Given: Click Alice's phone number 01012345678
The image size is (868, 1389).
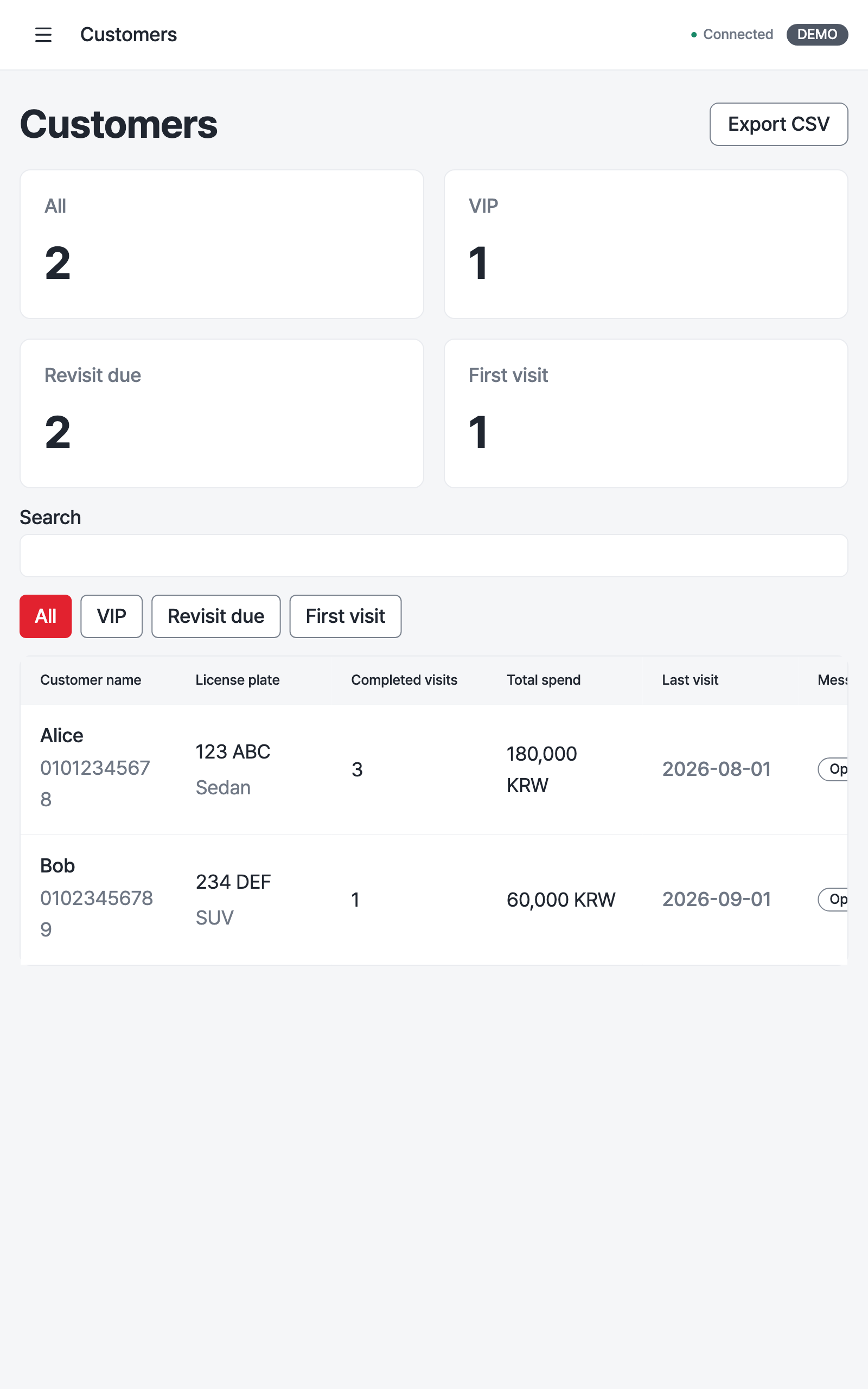Looking at the screenshot, I should coord(95,783).
